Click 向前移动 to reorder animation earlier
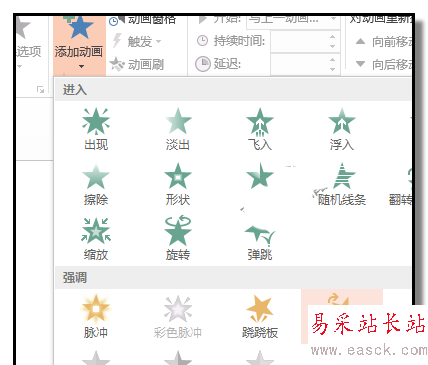The height and width of the screenshot is (365, 428). tap(383, 42)
